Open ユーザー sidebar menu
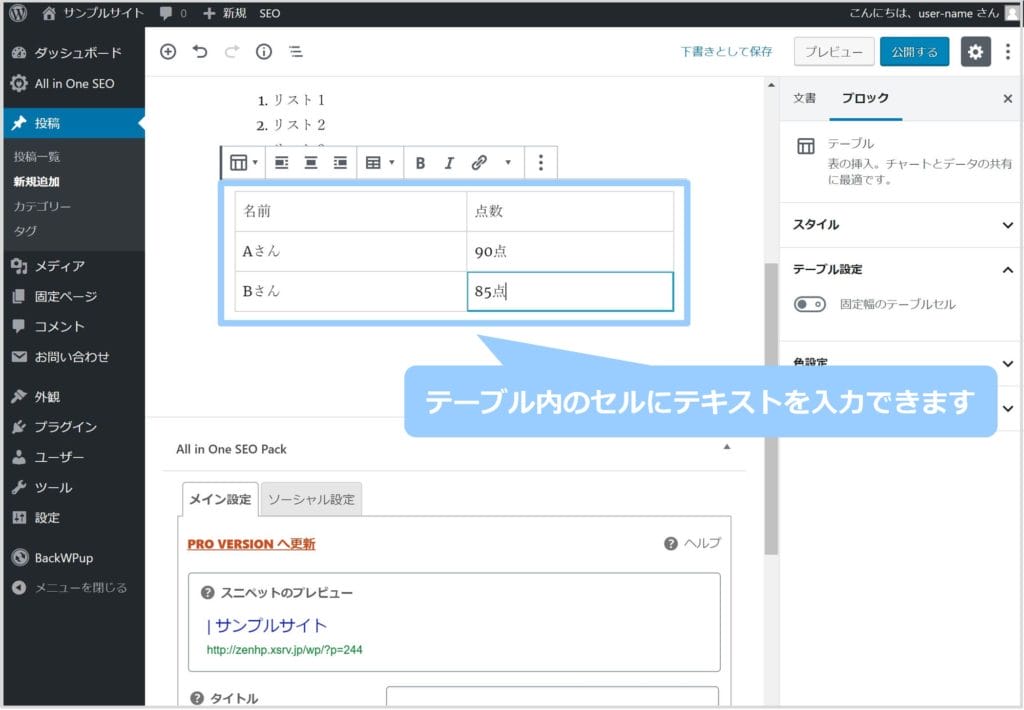Viewport: 1024px width, 710px height. pos(74,457)
